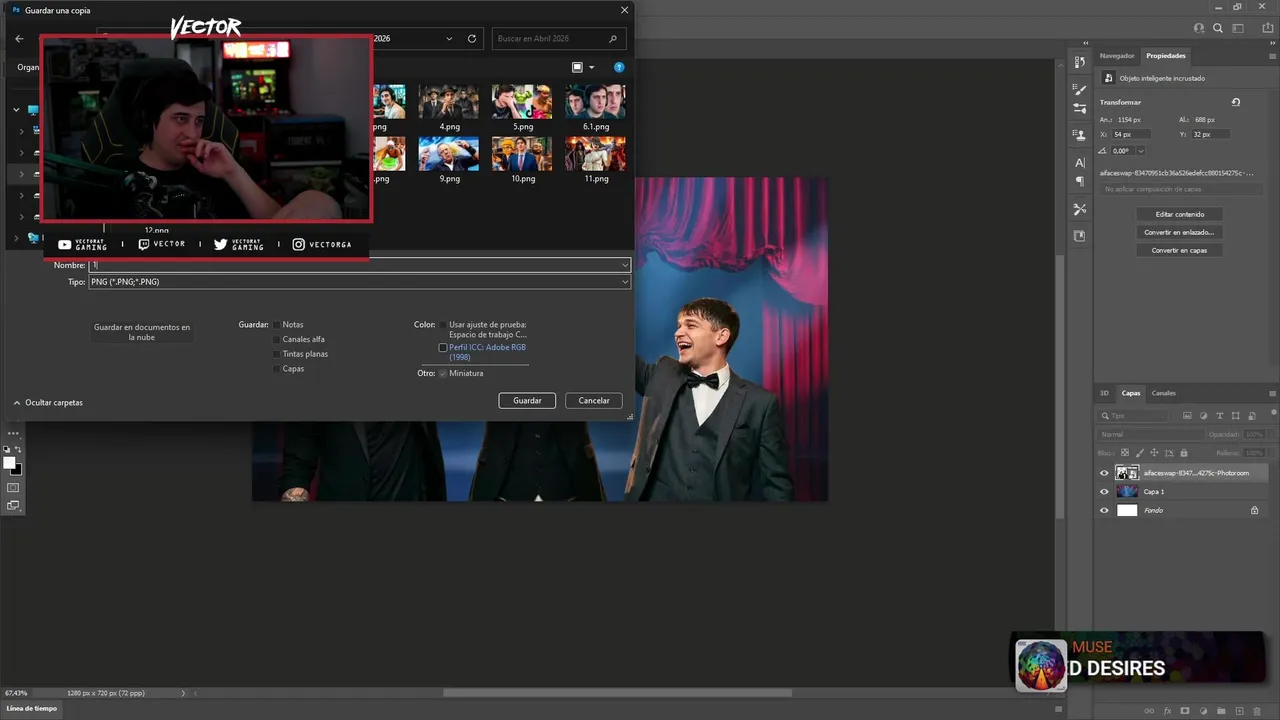This screenshot has width=1280, height=720.
Task: Open the Brush Settings panel icon
Action: click(x=1080, y=89)
